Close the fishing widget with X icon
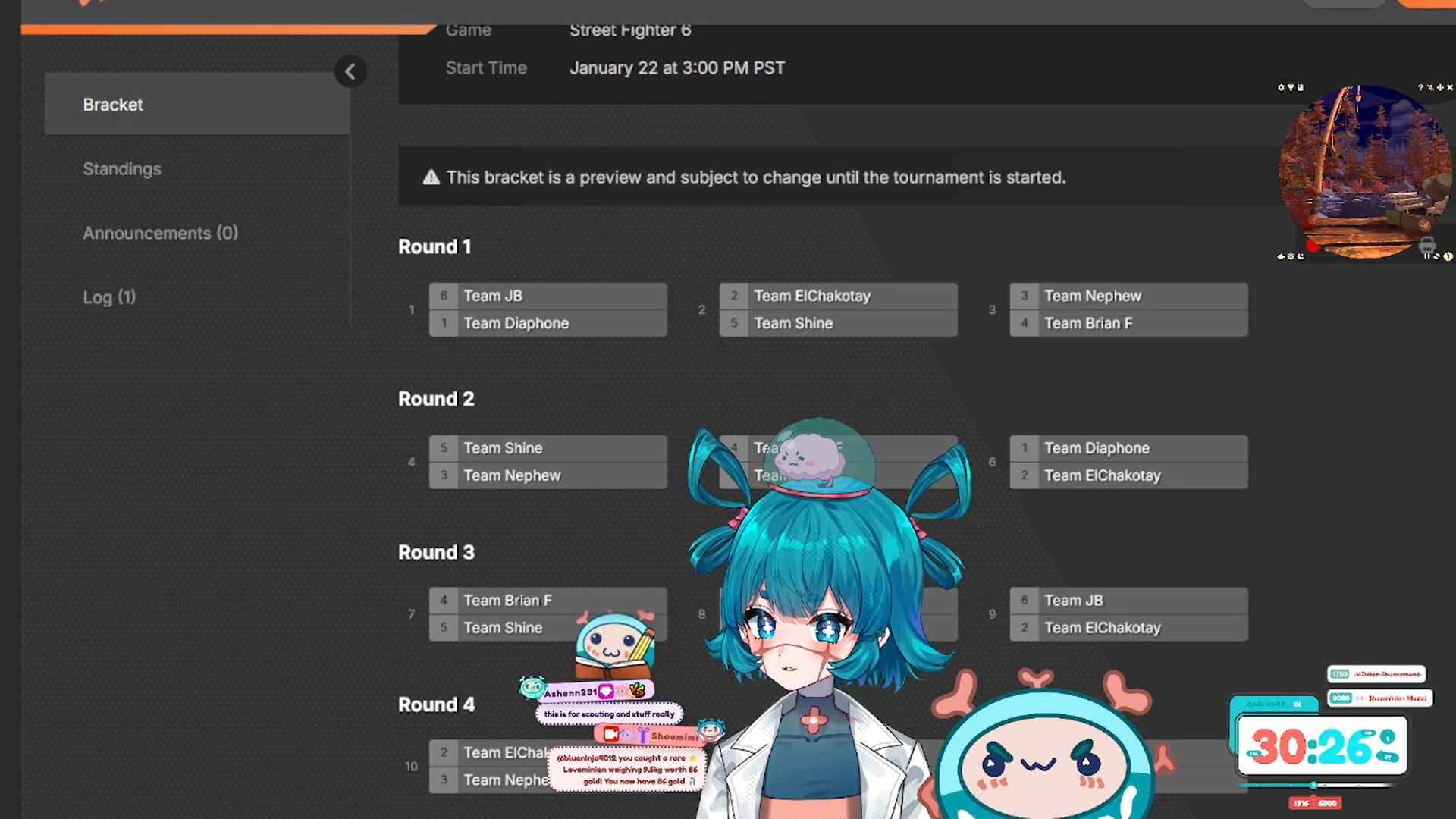Screen dimensions: 1456x819 pos(1450,87)
